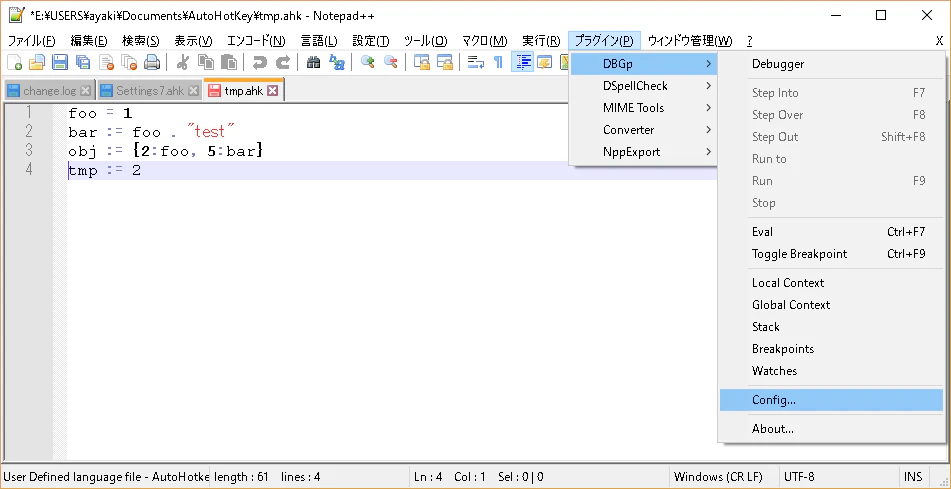Select the tmp.ahk tab
Viewport: 951px width, 489px height.
243,90
